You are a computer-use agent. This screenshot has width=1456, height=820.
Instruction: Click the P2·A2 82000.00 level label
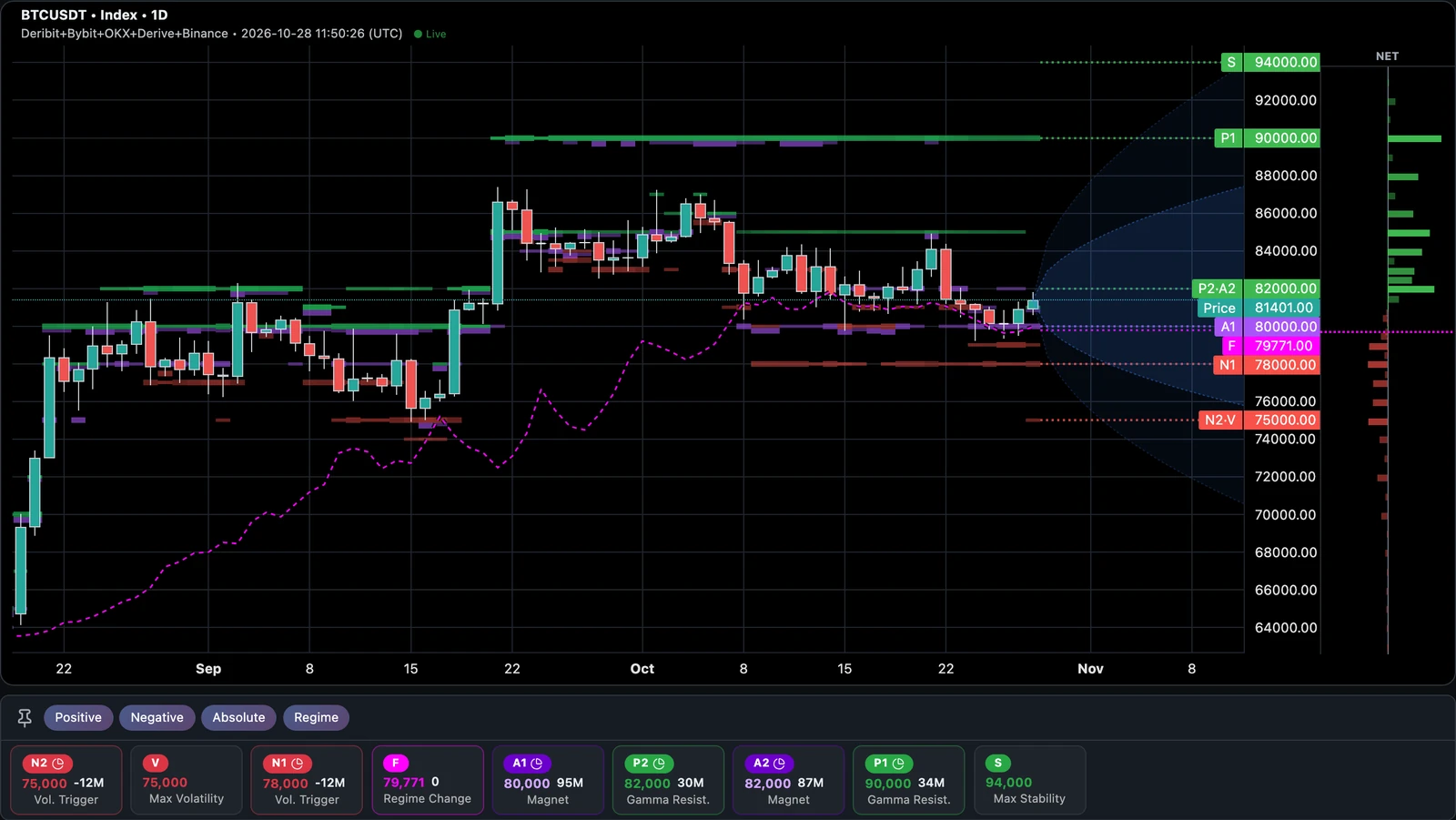click(1256, 289)
